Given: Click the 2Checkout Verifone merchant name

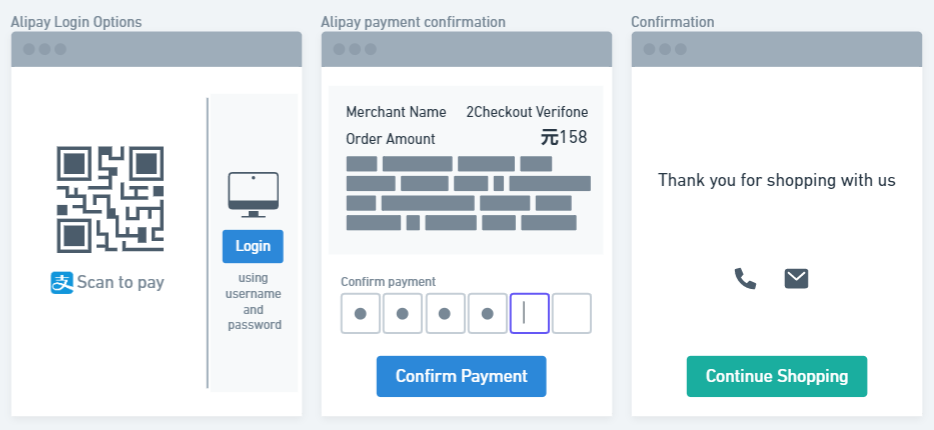Looking at the screenshot, I should pos(527,112).
